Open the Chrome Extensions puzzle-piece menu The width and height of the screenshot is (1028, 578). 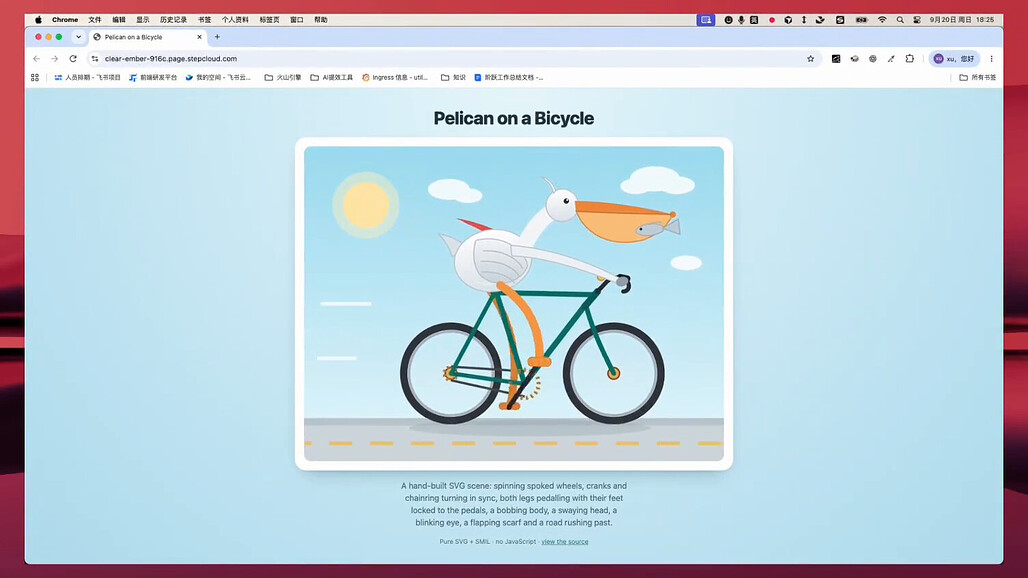[x=909, y=59]
